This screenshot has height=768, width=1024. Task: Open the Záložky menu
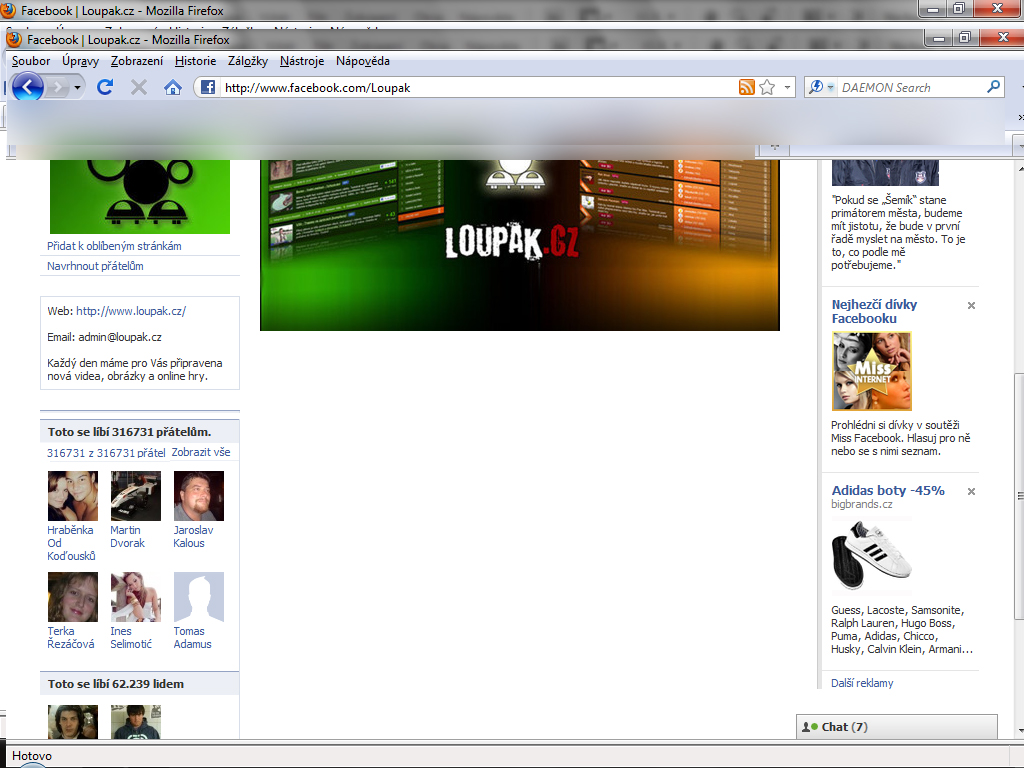pyautogui.click(x=248, y=61)
